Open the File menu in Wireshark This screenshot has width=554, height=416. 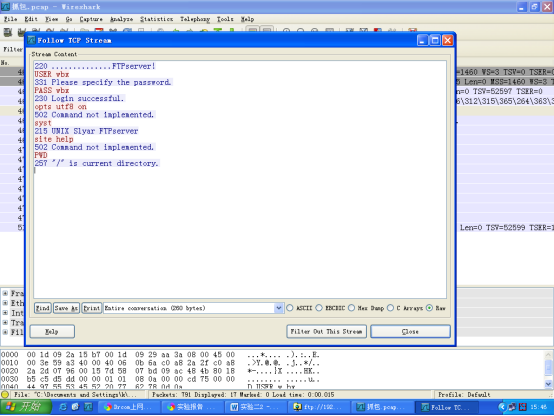pos(10,19)
